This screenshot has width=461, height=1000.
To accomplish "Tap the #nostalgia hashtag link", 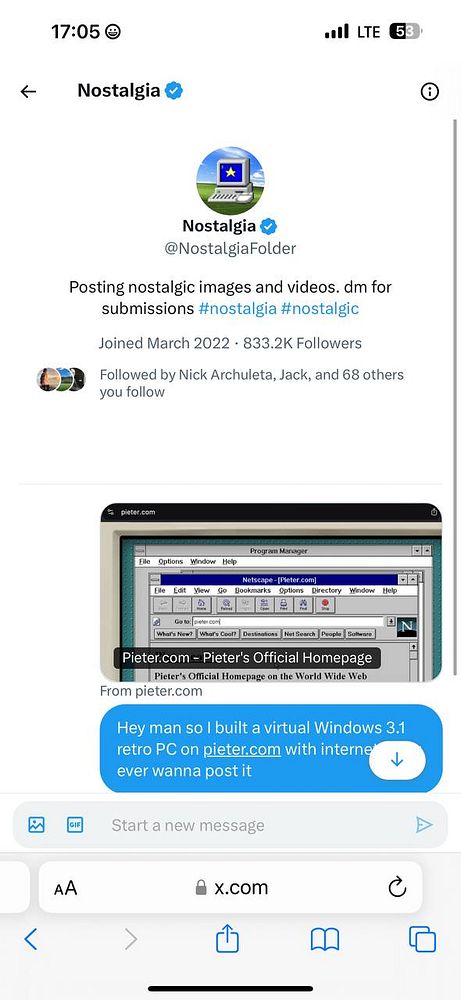I will [237, 309].
